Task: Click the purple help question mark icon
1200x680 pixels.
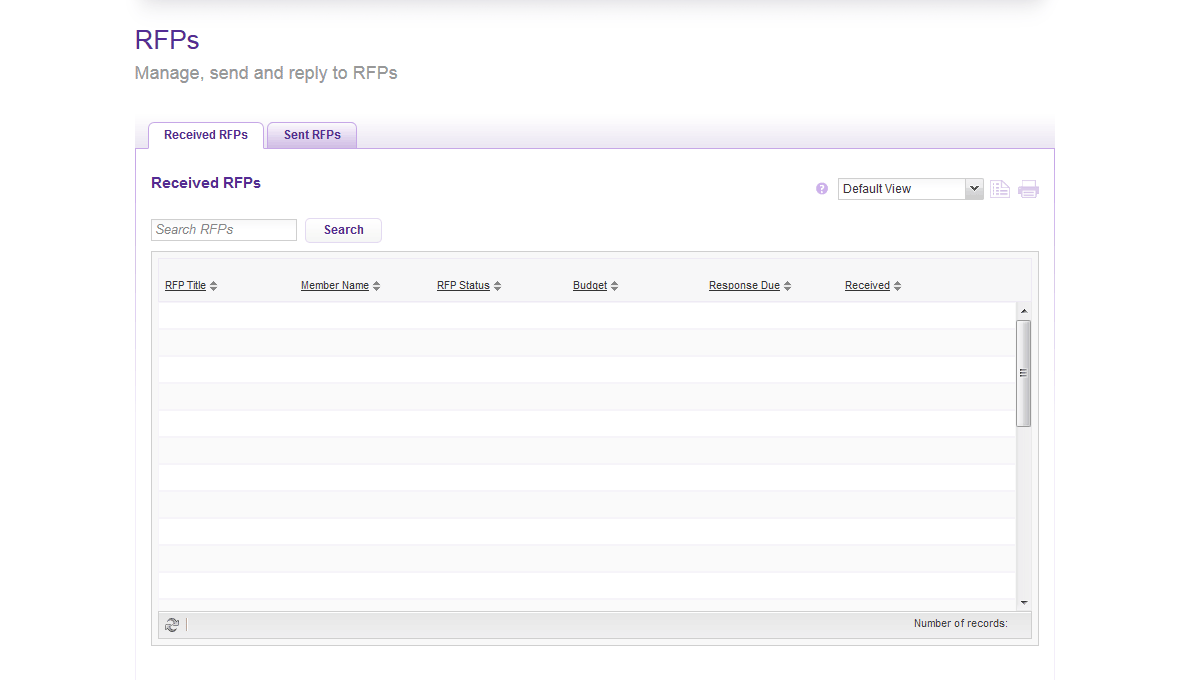Action: click(822, 189)
